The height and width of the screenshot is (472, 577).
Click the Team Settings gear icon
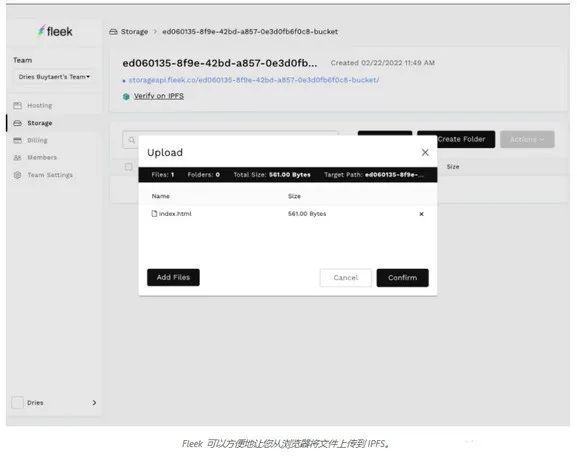[x=17, y=175]
